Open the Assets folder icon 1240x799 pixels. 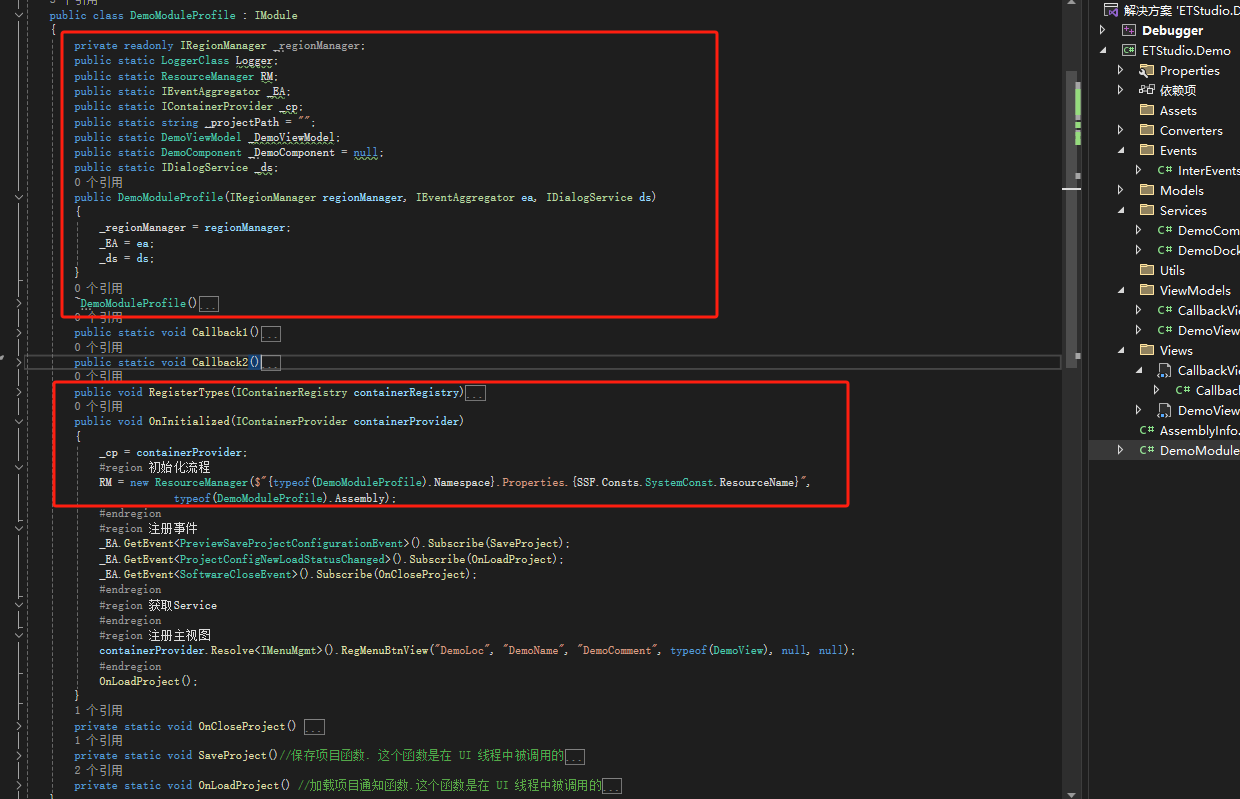click(x=1148, y=110)
